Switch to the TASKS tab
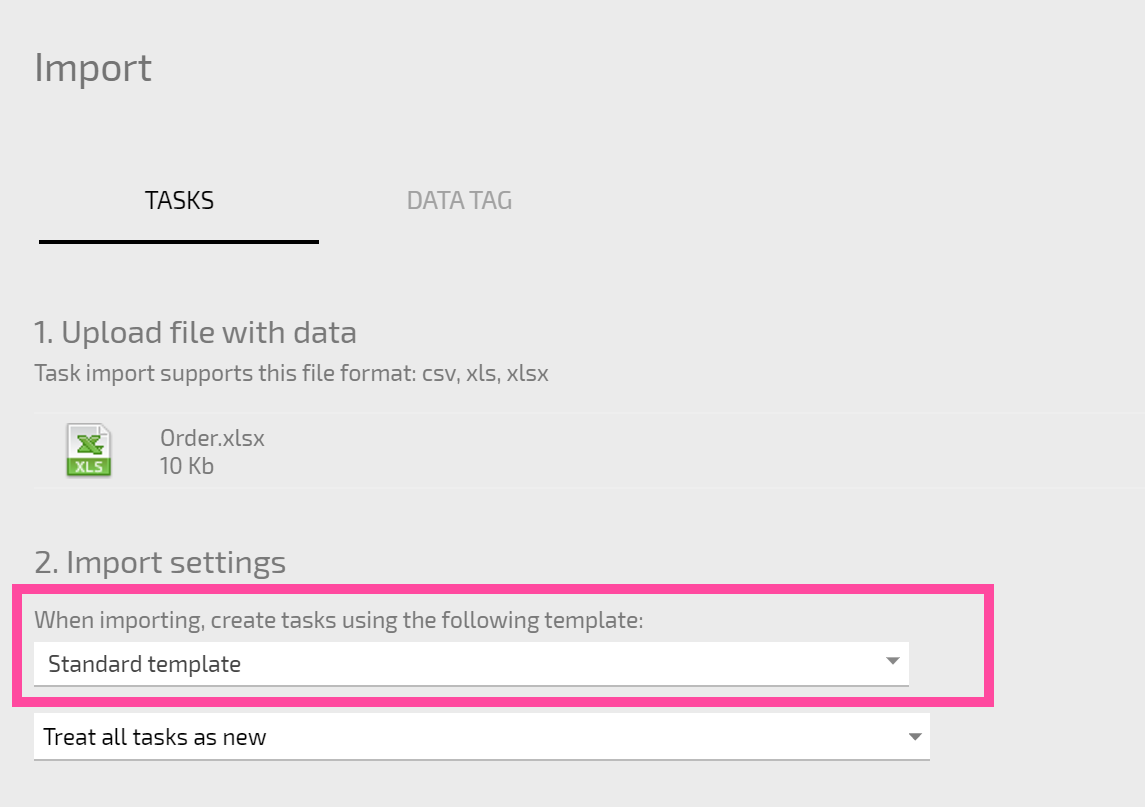This screenshot has height=807, width=1145. [x=179, y=200]
